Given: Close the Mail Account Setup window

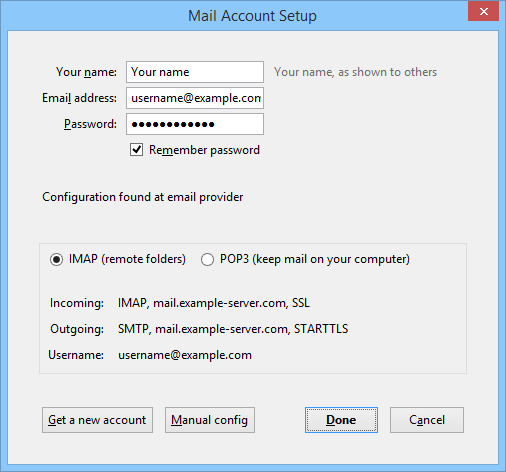Looking at the screenshot, I should coord(483,12).
